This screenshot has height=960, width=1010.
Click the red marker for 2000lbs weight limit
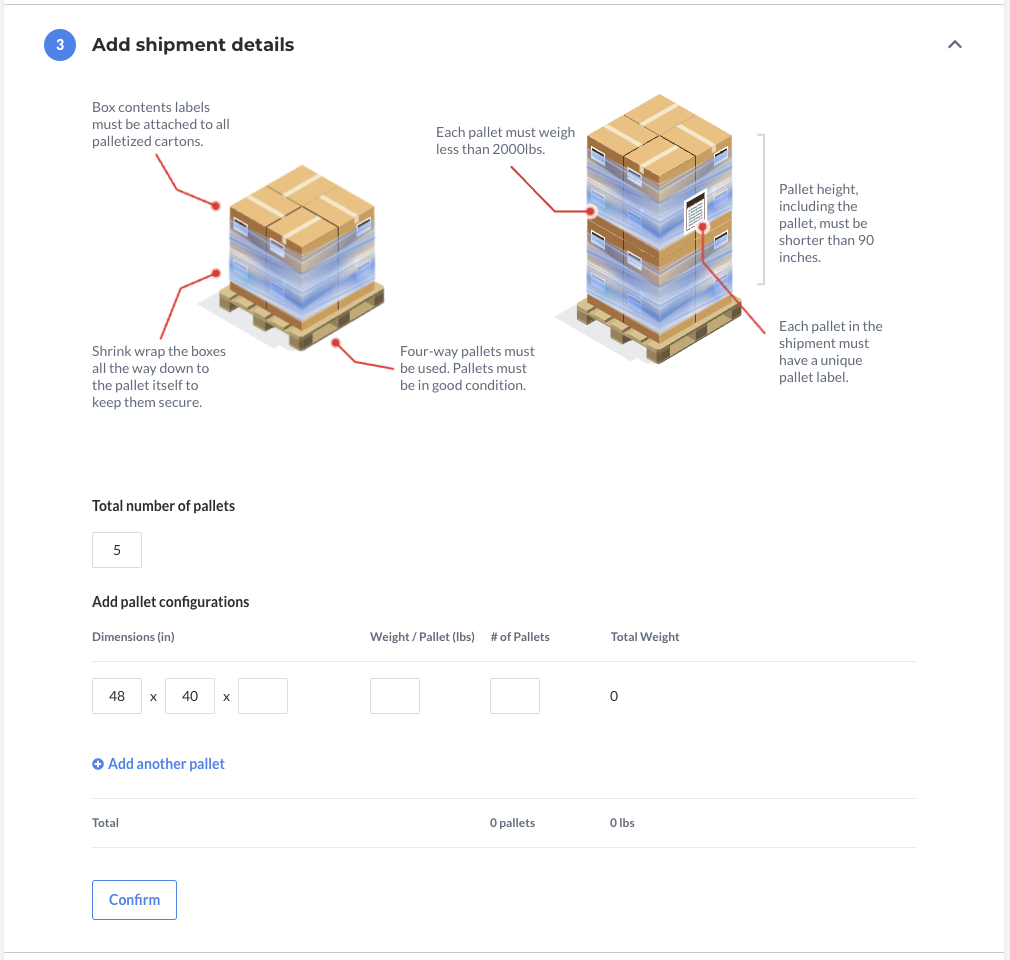591,211
